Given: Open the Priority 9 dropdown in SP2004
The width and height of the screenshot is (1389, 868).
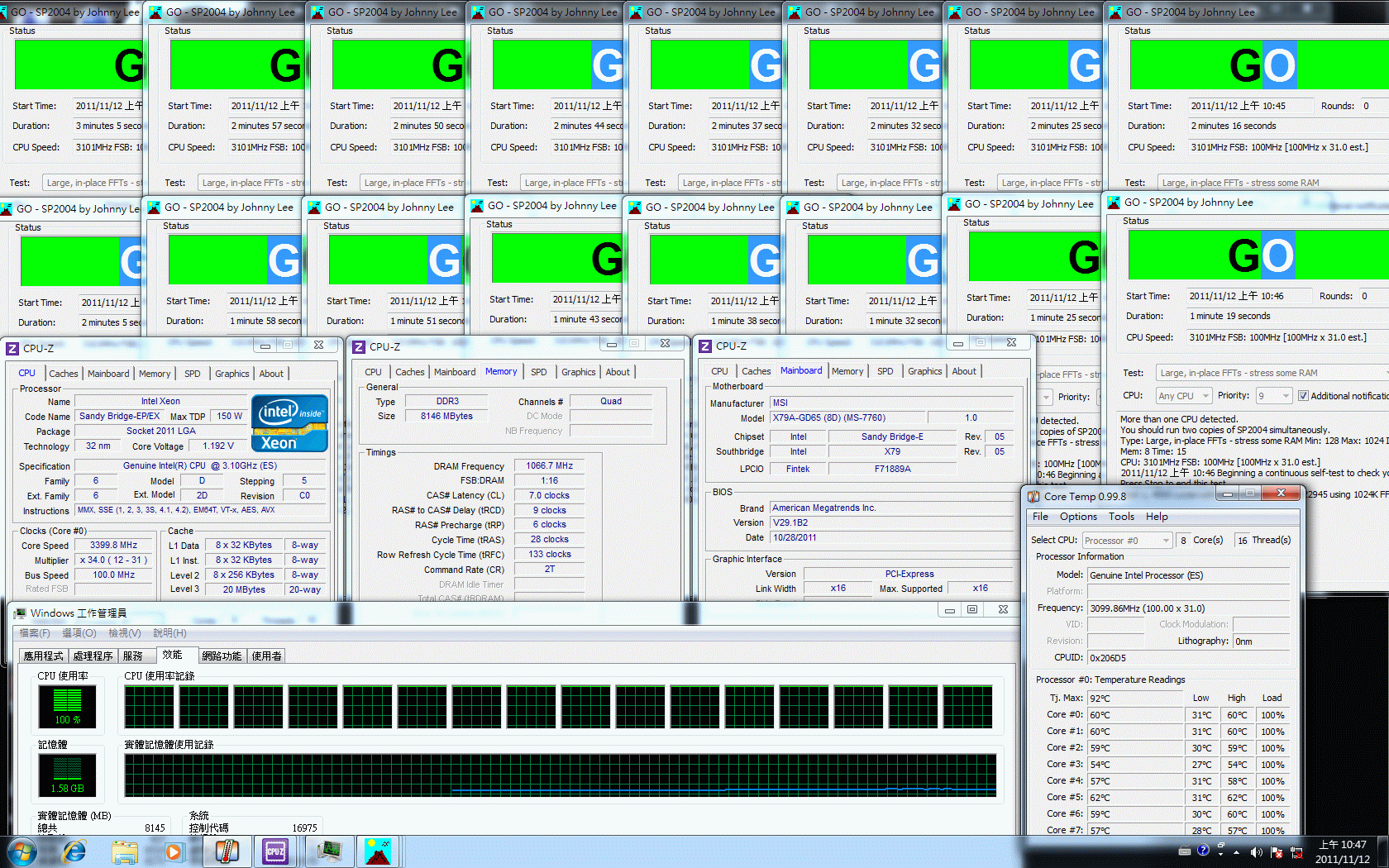Looking at the screenshot, I should click(1273, 396).
